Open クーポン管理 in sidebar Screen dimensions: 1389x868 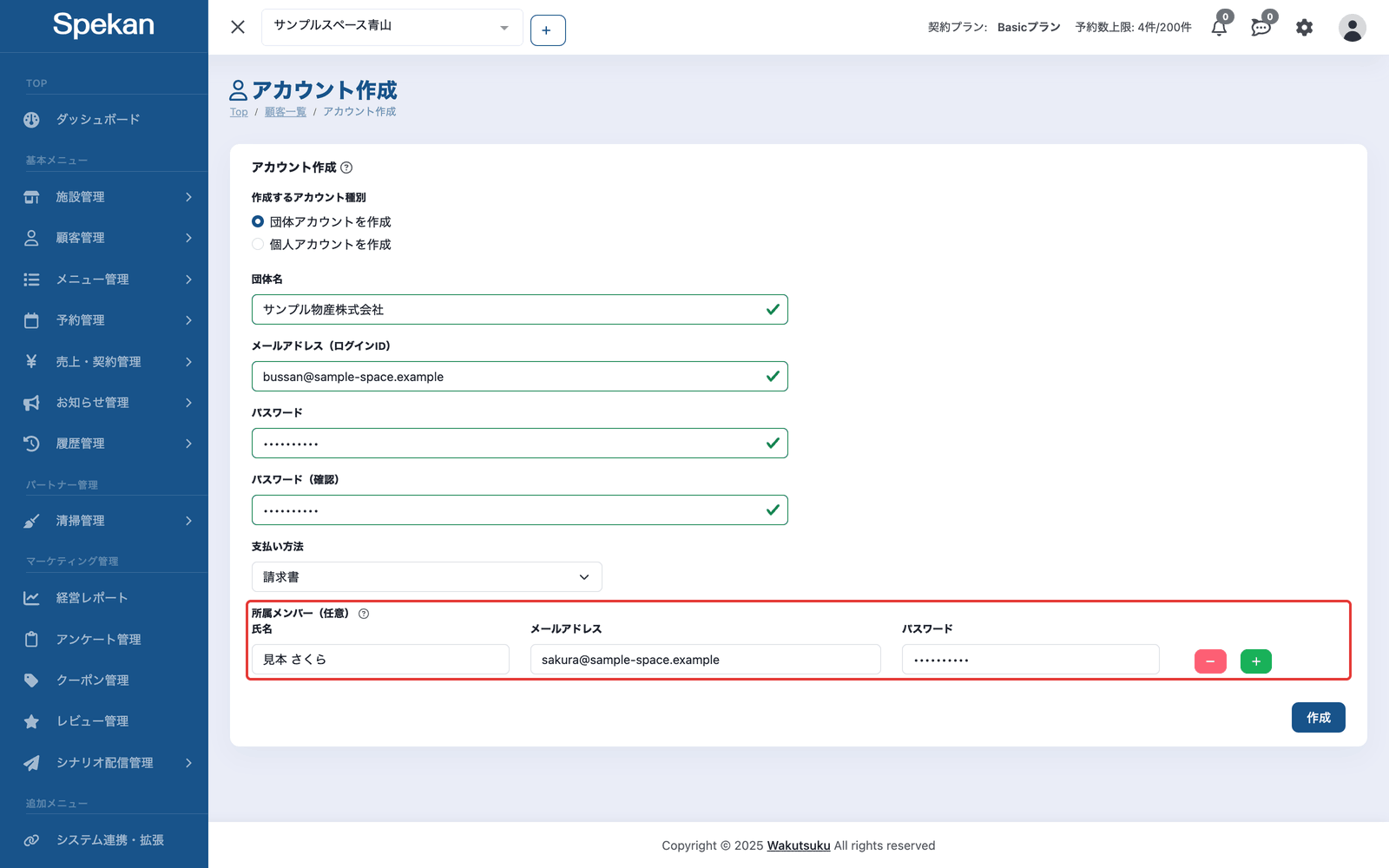[104, 681]
